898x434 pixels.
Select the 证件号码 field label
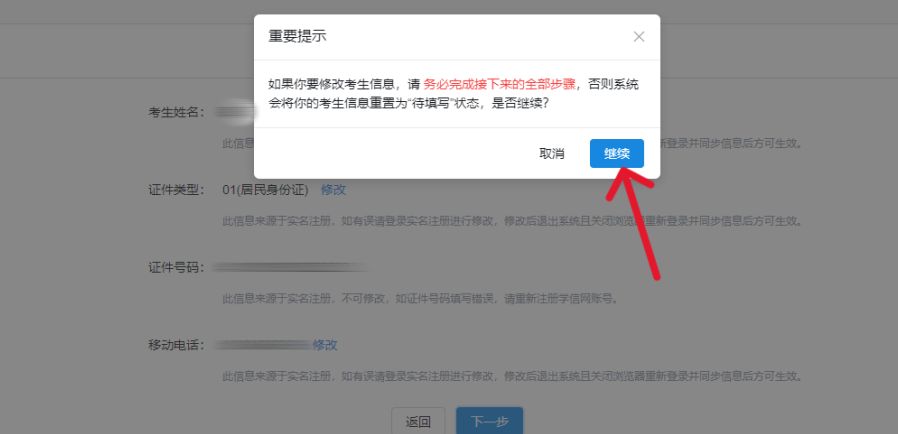pos(176,267)
